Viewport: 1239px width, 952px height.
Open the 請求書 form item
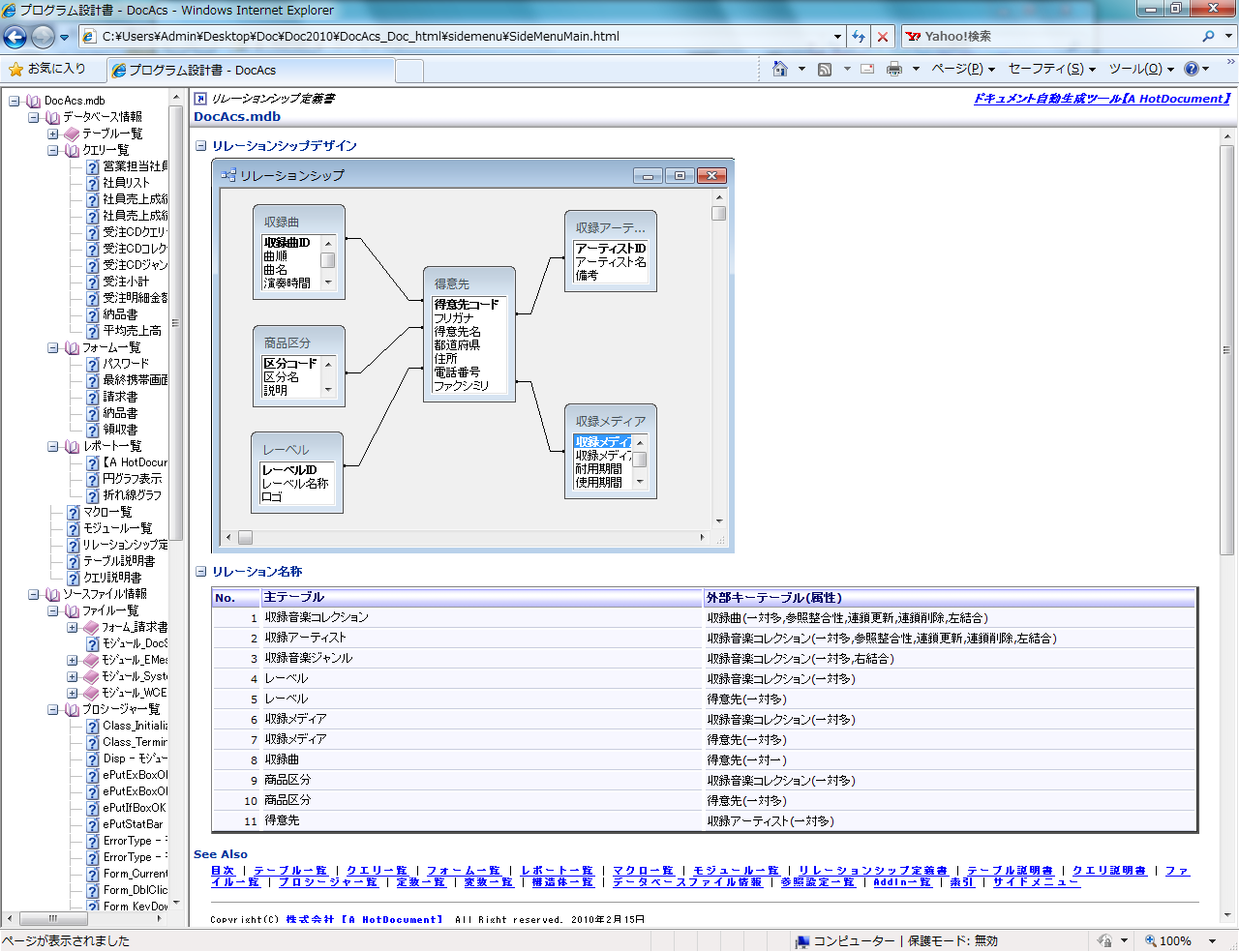[x=120, y=397]
